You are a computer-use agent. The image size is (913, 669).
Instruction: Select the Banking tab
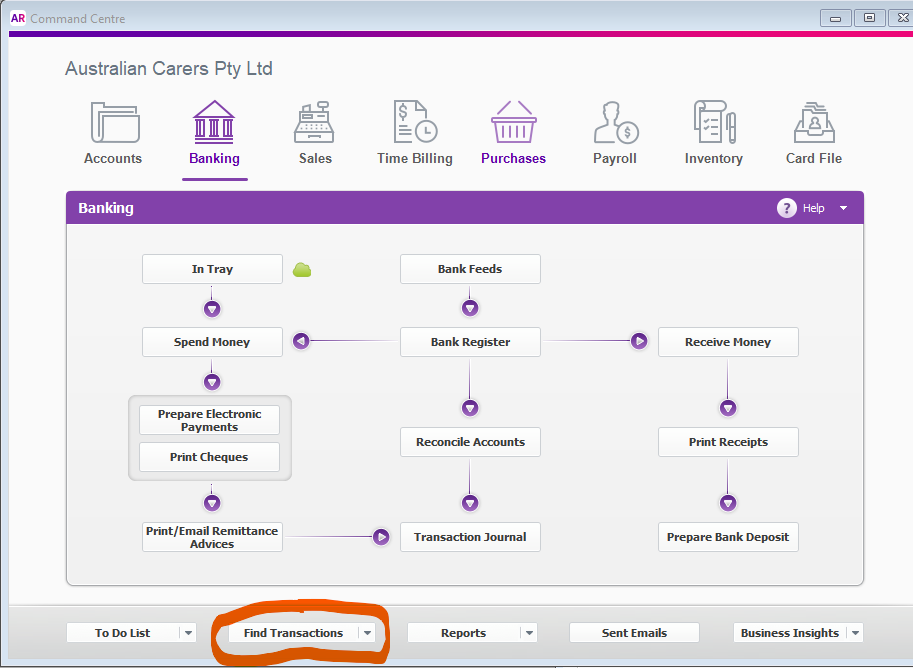[x=214, y=131]
